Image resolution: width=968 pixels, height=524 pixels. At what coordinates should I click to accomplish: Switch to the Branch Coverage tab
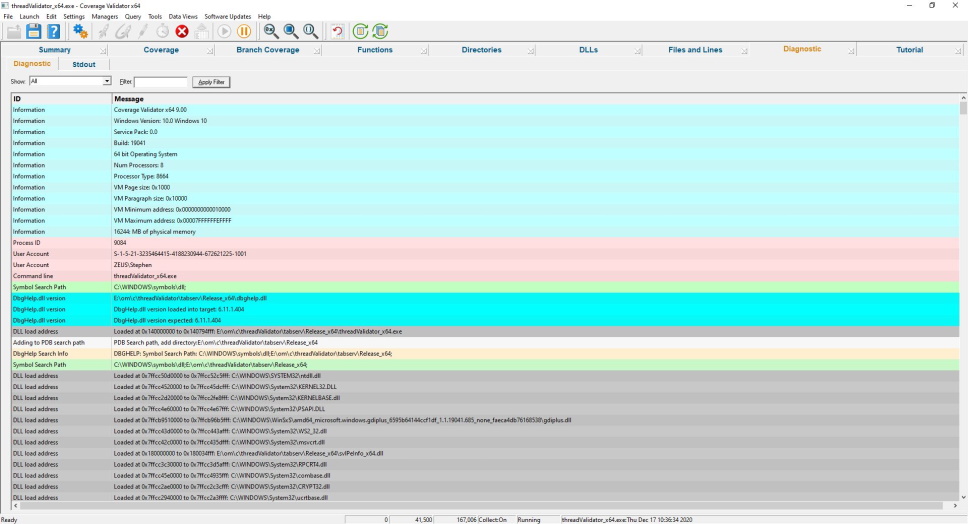click(x=268, y=50)
